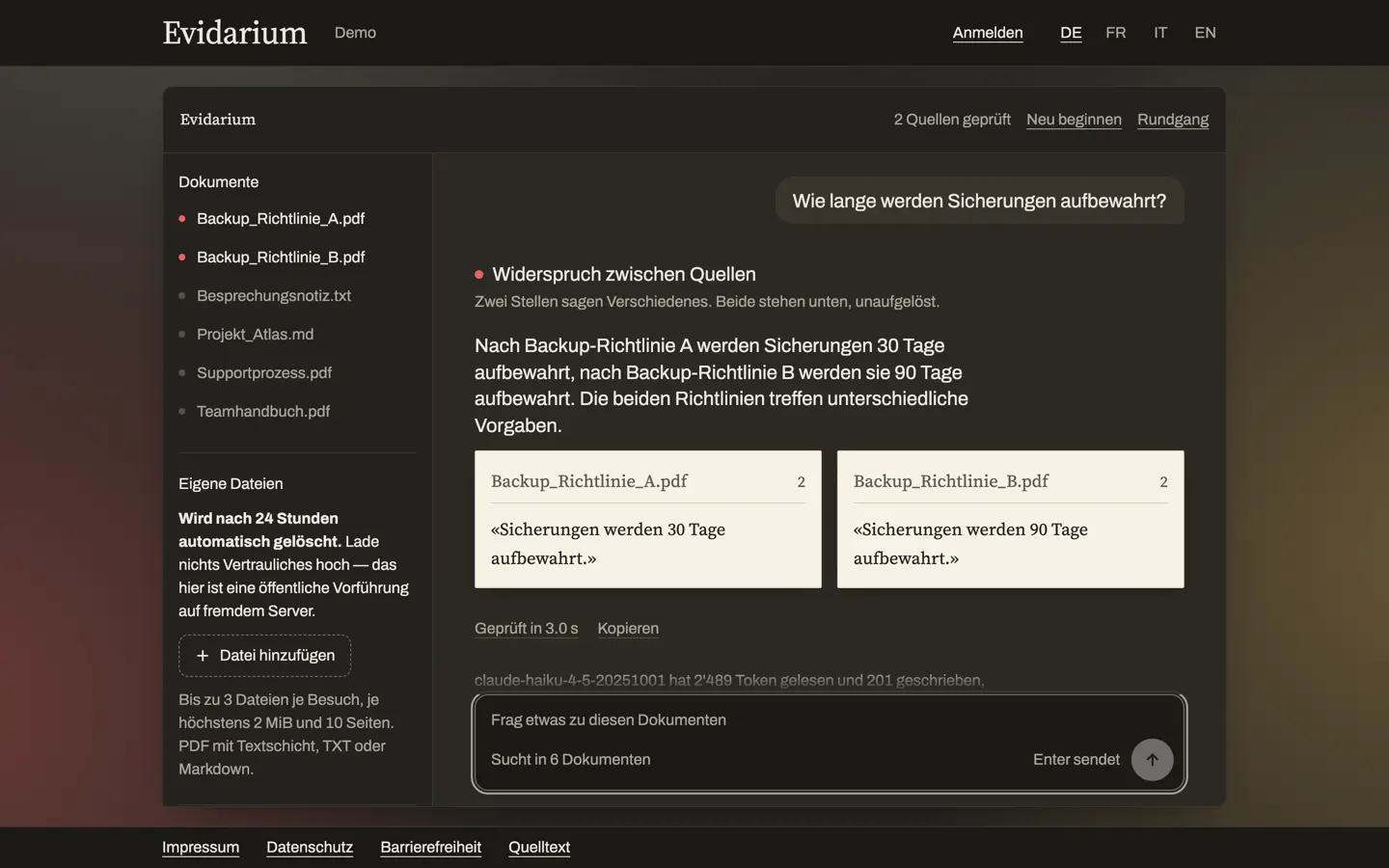Image resolution: width=1389 pixels, height=868 pixels.
Task: Open the Evidarium logo homepage
Action: pos(234,33)
